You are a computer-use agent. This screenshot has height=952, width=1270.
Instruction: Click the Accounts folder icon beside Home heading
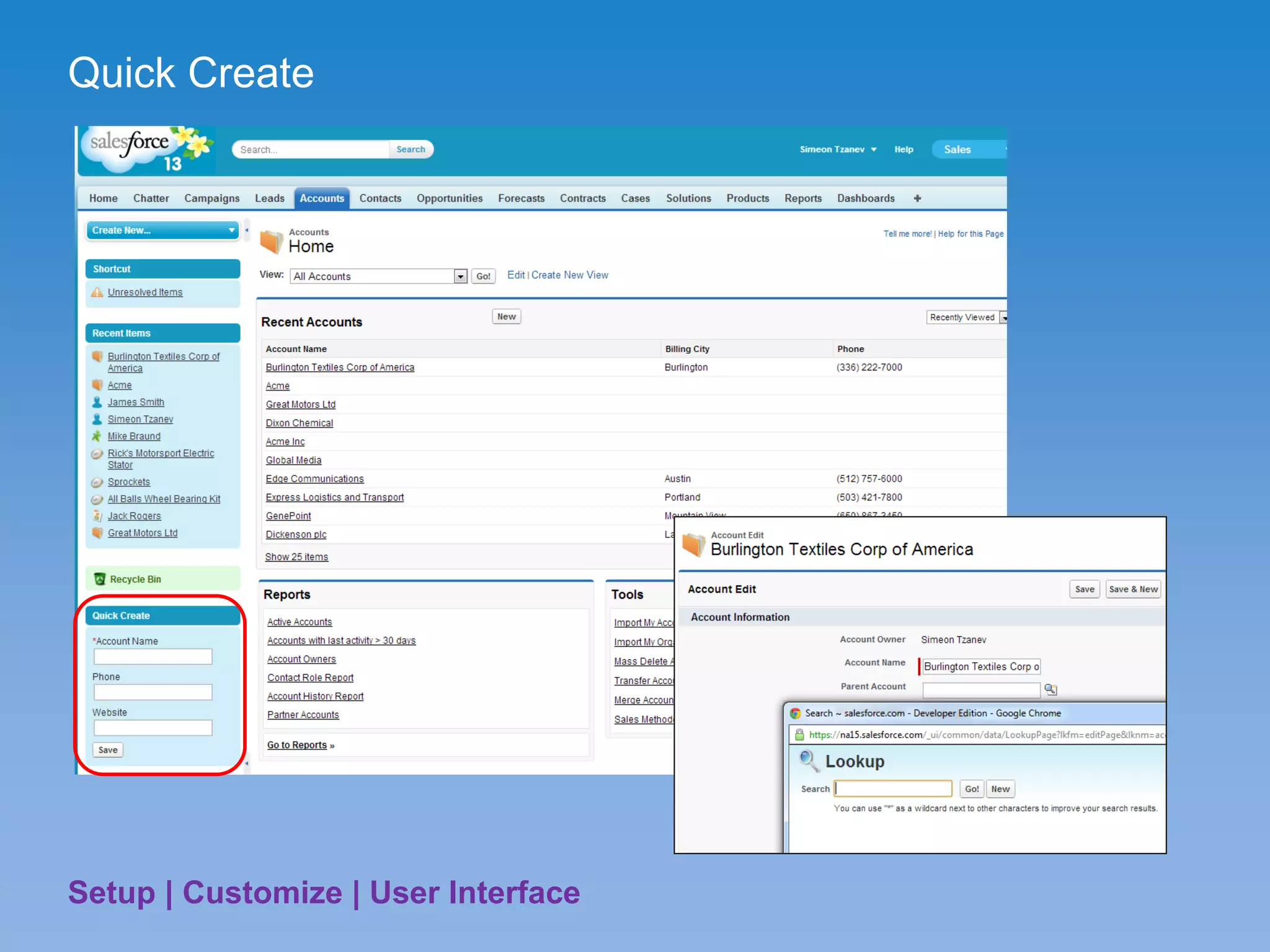(x=271, y=241)
